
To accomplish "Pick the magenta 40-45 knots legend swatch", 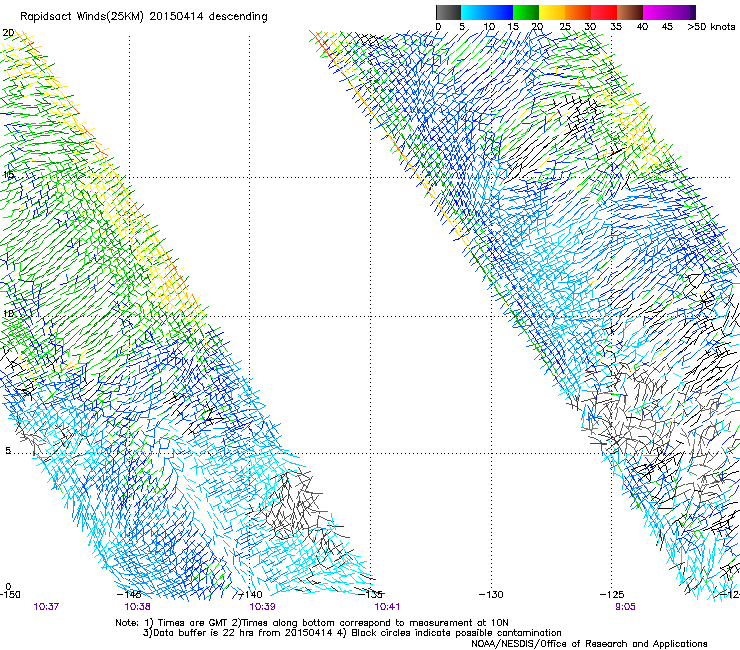I will tap(656, 12).
